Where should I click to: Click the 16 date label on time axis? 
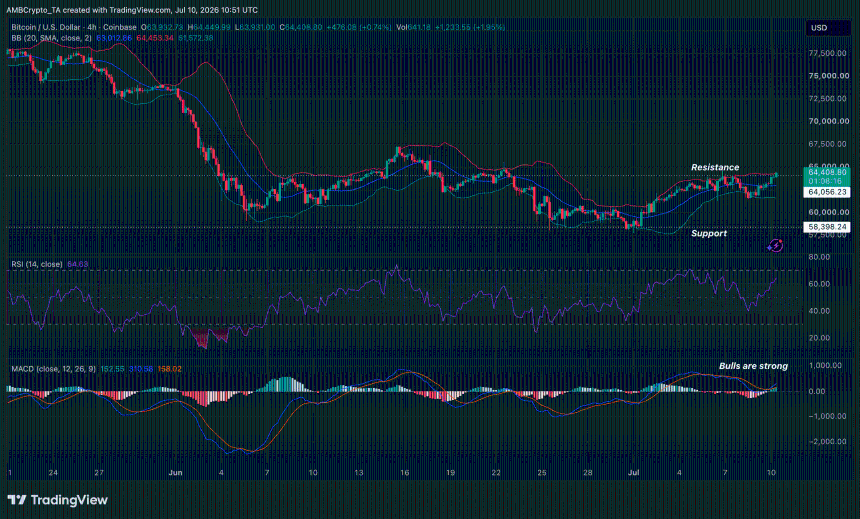click(x=404, y=472)
